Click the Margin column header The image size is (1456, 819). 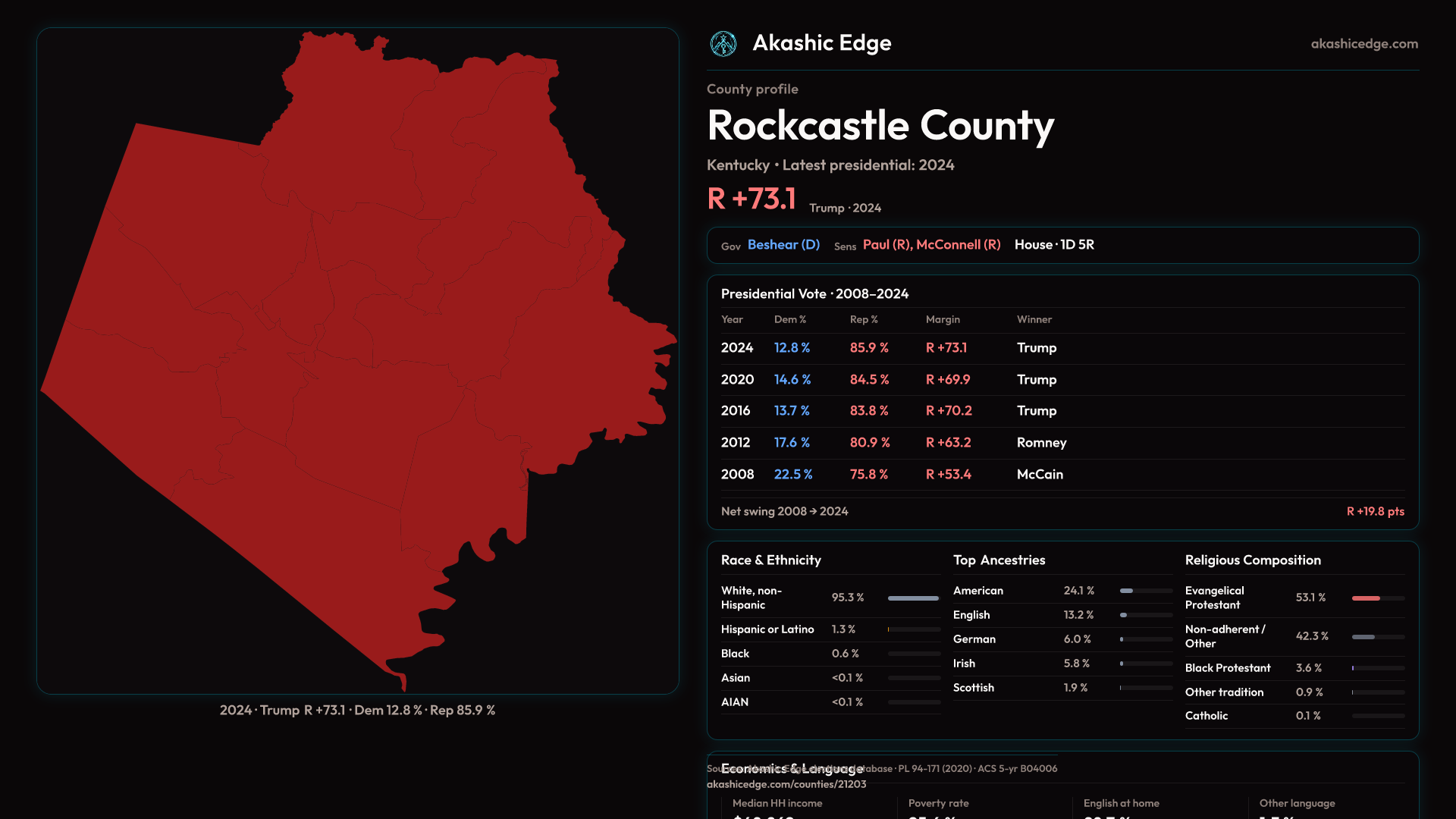[x=943, y=319]
